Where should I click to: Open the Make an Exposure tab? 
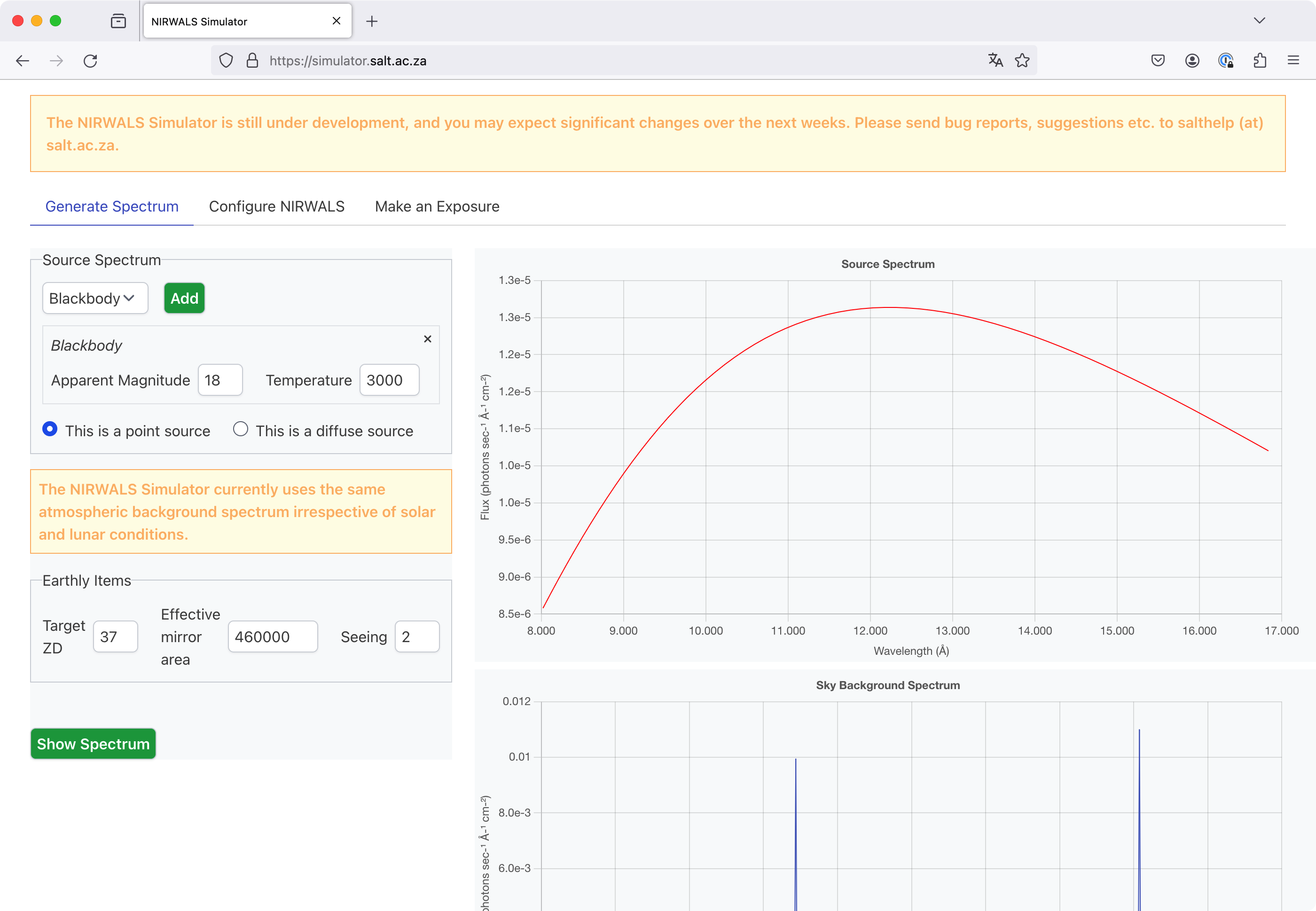pyautogui.click(x=437, y=207)
